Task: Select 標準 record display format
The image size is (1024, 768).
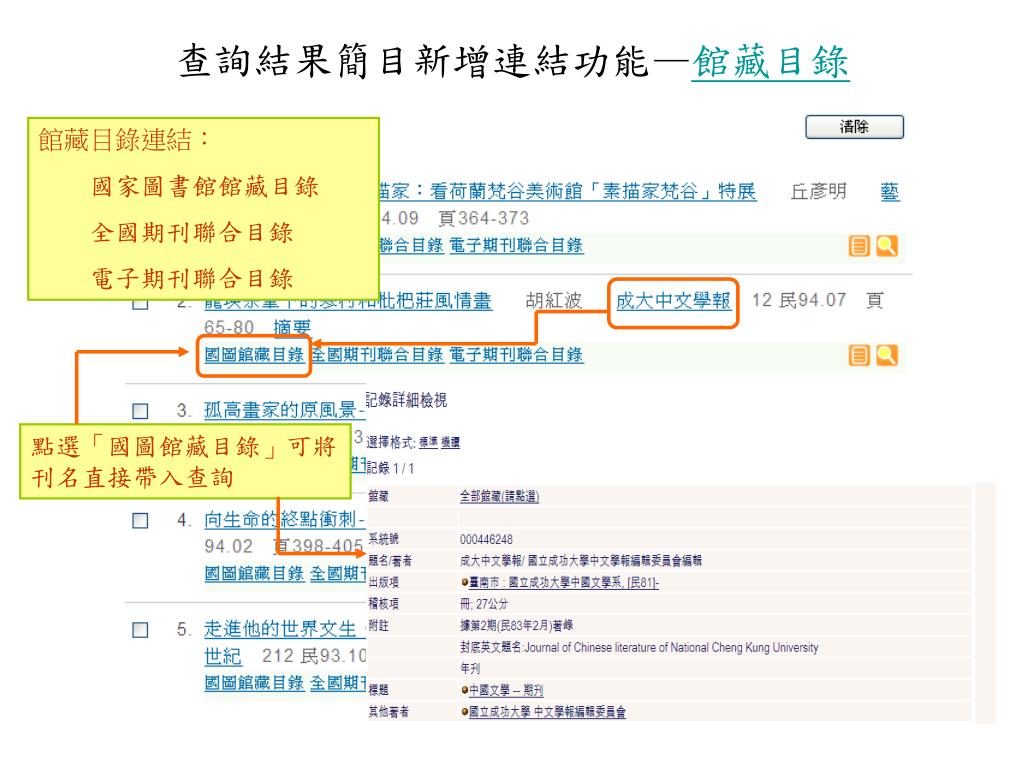Action: point(428,443)
